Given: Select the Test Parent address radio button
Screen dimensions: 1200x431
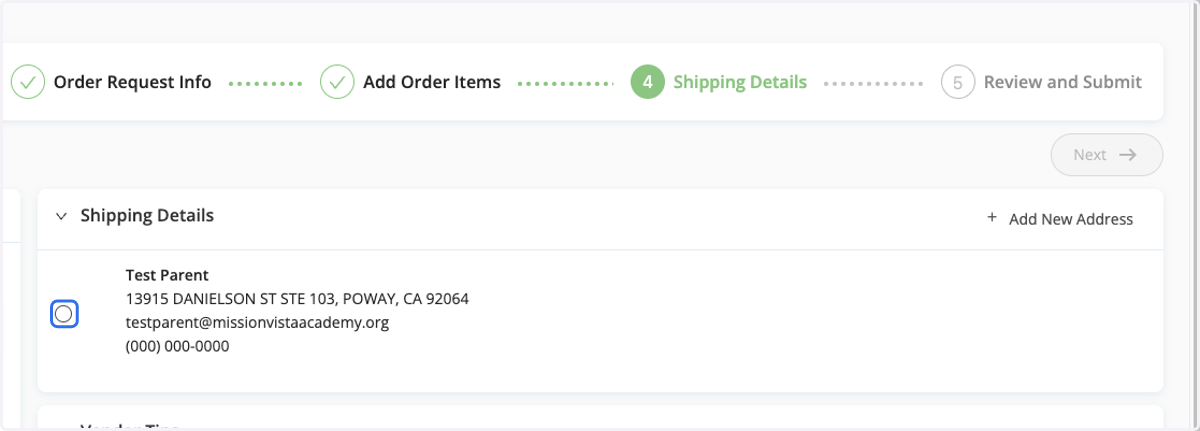Looking at the screenshot, I should point(64,314).
